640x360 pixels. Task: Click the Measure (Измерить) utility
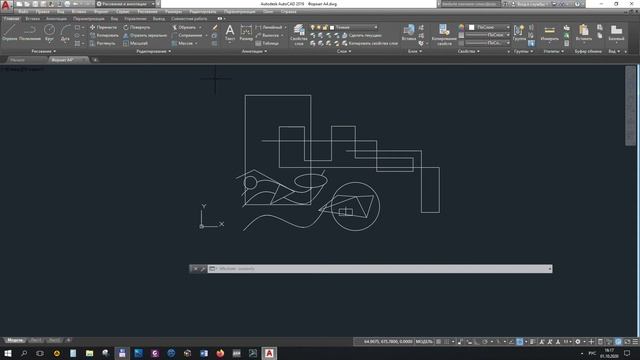coord(549,33)
